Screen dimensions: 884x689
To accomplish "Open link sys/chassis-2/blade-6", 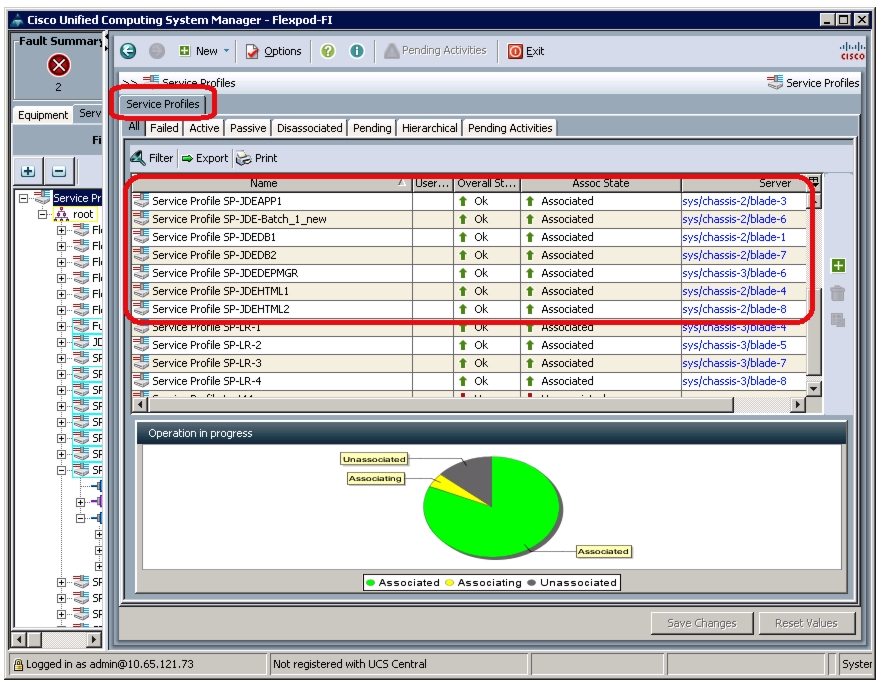I will [734, 219].
